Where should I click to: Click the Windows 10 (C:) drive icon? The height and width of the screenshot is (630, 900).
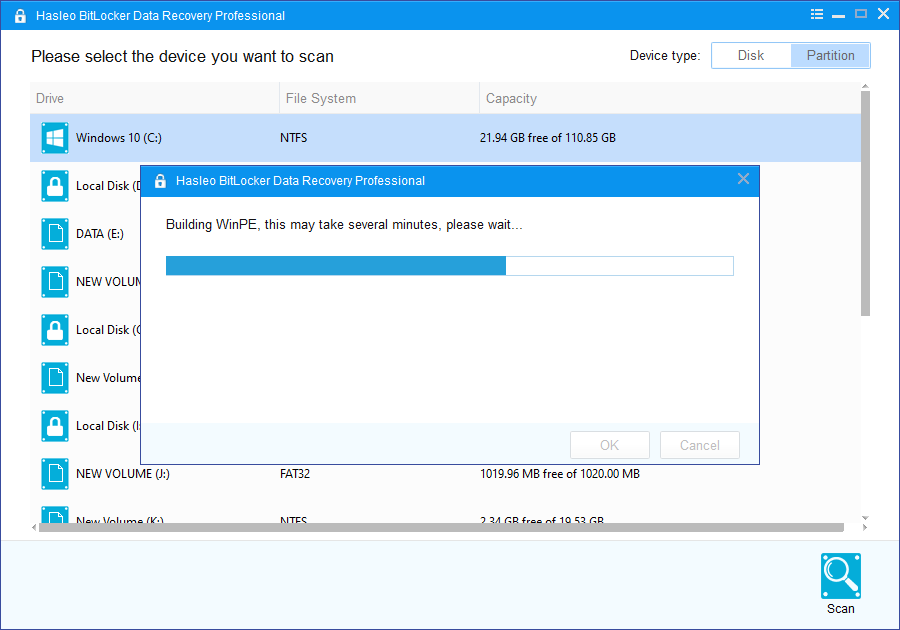(55, 138)
